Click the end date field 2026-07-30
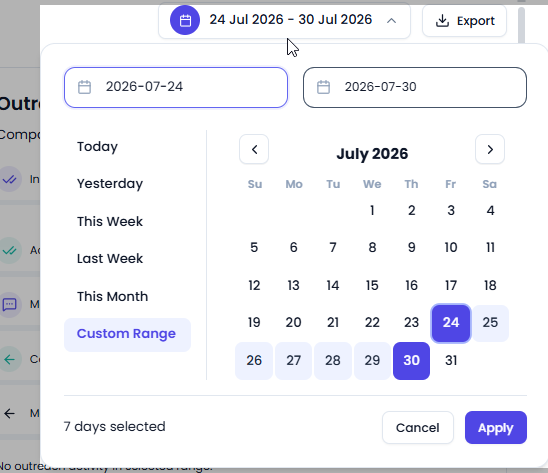Image resolution: width=548 pixels, height=473 pixels. pos(415,87)
